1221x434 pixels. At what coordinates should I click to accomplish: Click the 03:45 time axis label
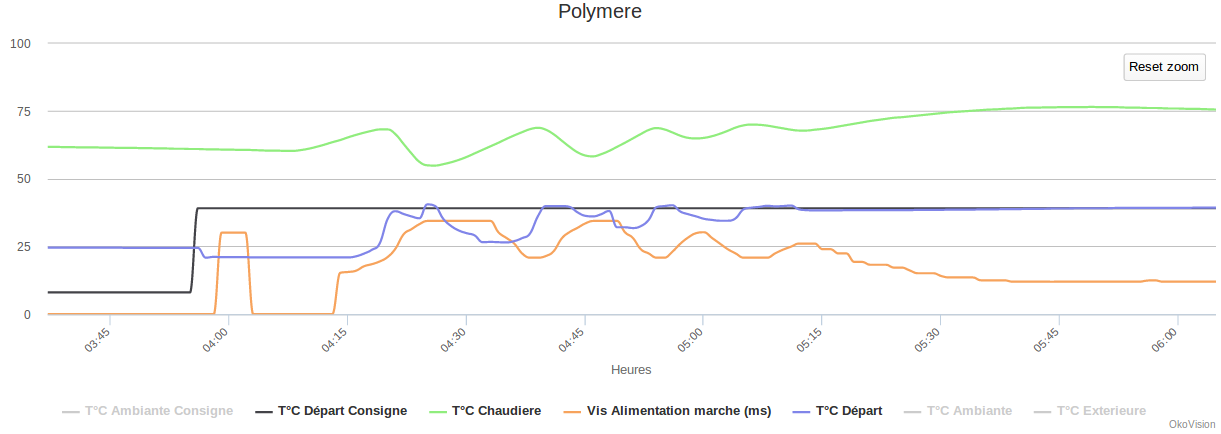[97, 336]
